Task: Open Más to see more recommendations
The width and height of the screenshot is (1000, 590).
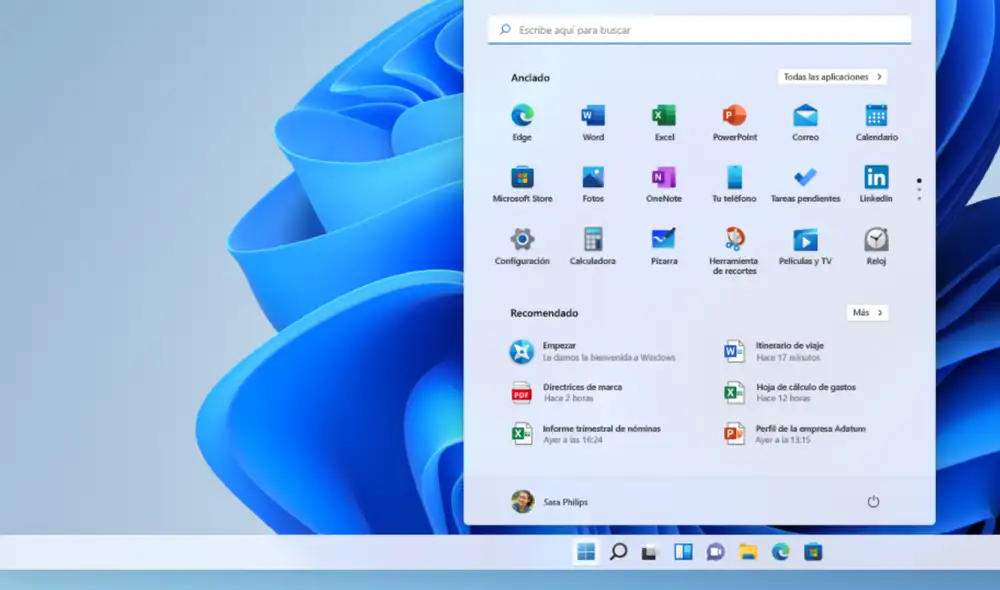Action: [867, 312]
